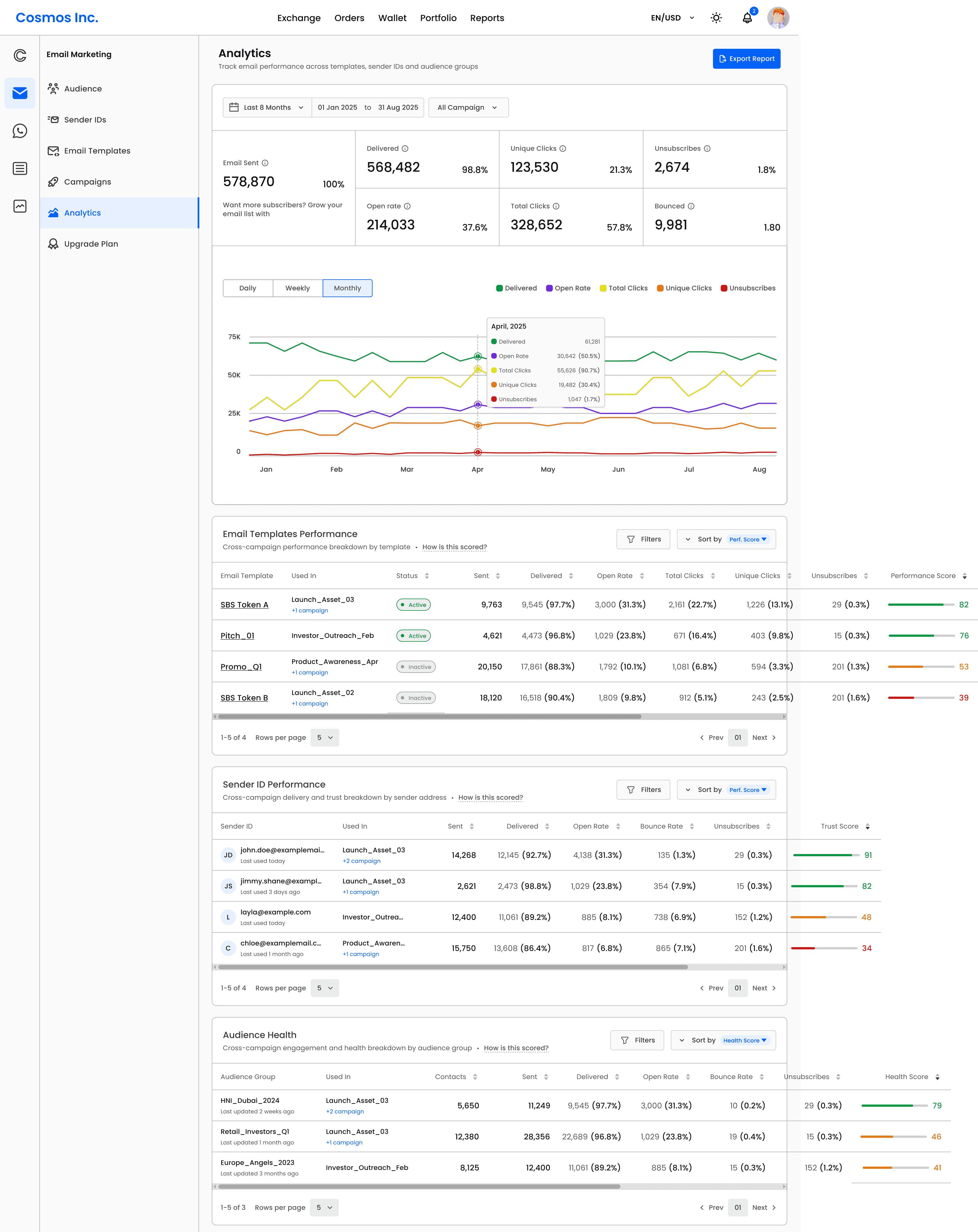Open Campaigns in Email Marketing sidebar

coord(119,182)
